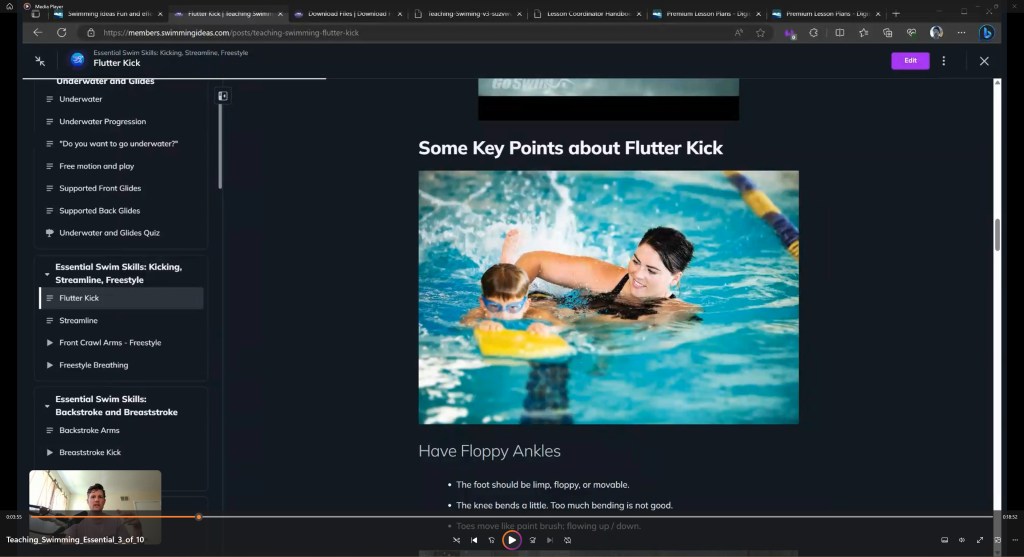The height and width of the screenshot is (557, 1024).
Task: Open subtitles/captions menu in Media Player
Action: pyautogui.click(x=944, y=540)
